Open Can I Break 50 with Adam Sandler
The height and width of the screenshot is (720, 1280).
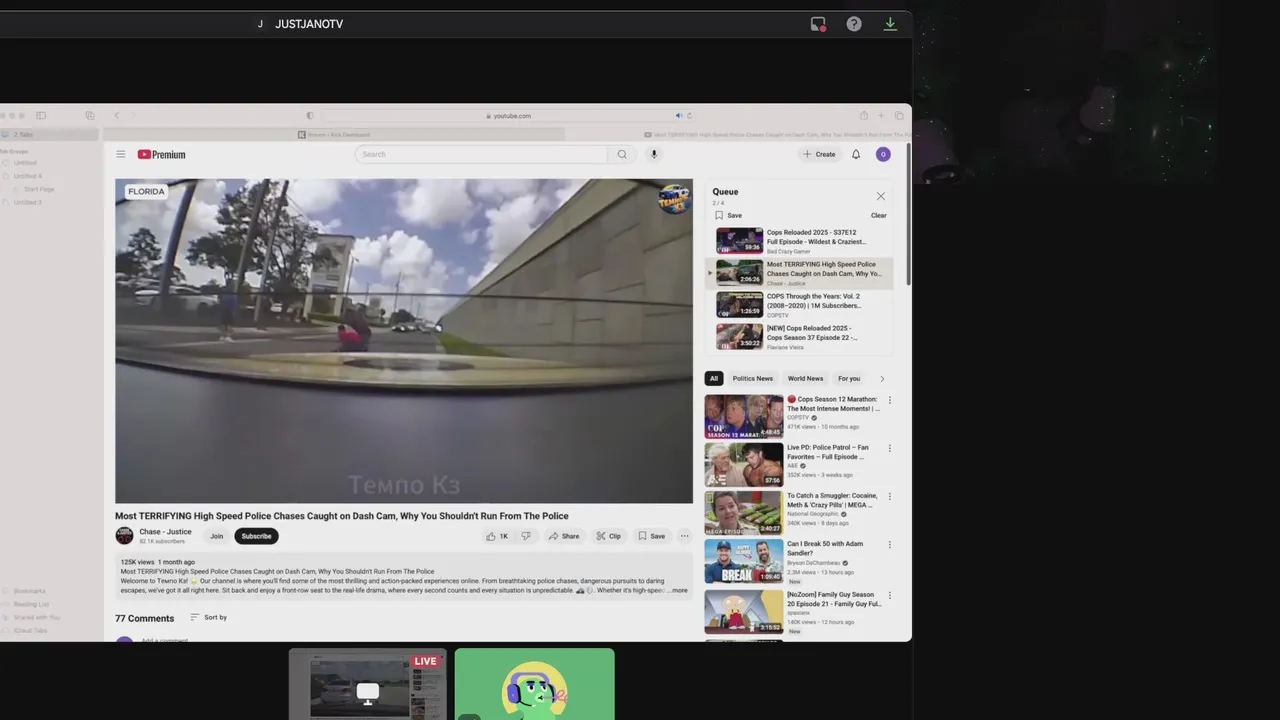(792, 561)
